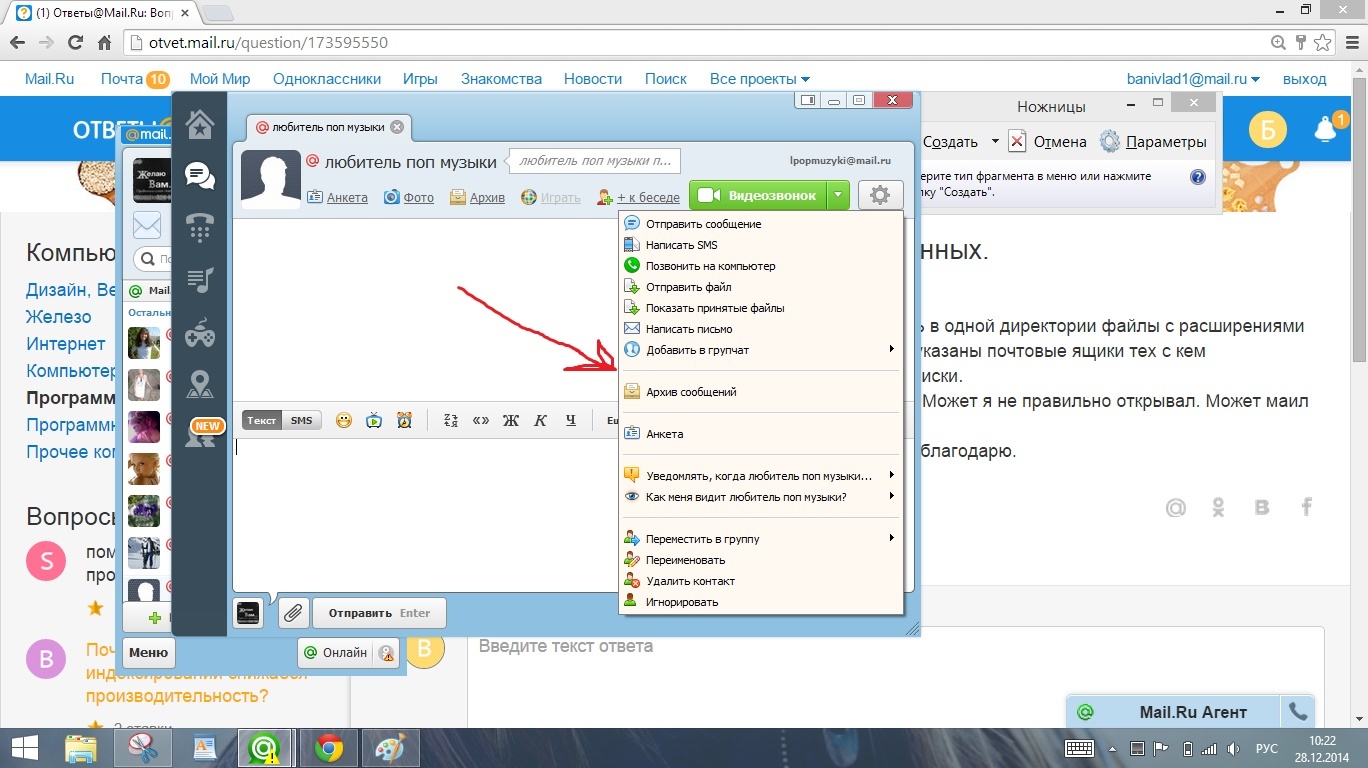
Task: Click the TV media icon in chat toolbar
Action: [374, 421]
